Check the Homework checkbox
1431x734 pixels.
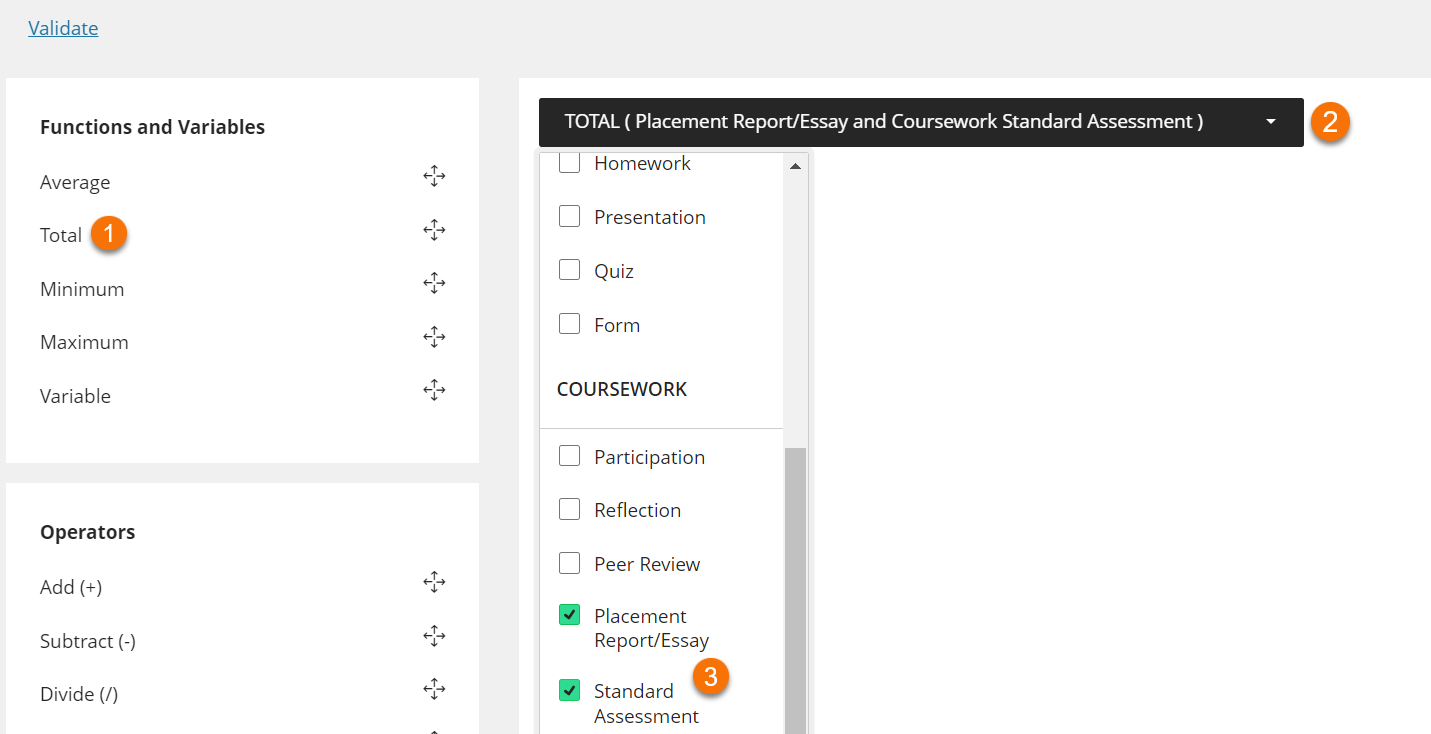[x=569, y=162]
